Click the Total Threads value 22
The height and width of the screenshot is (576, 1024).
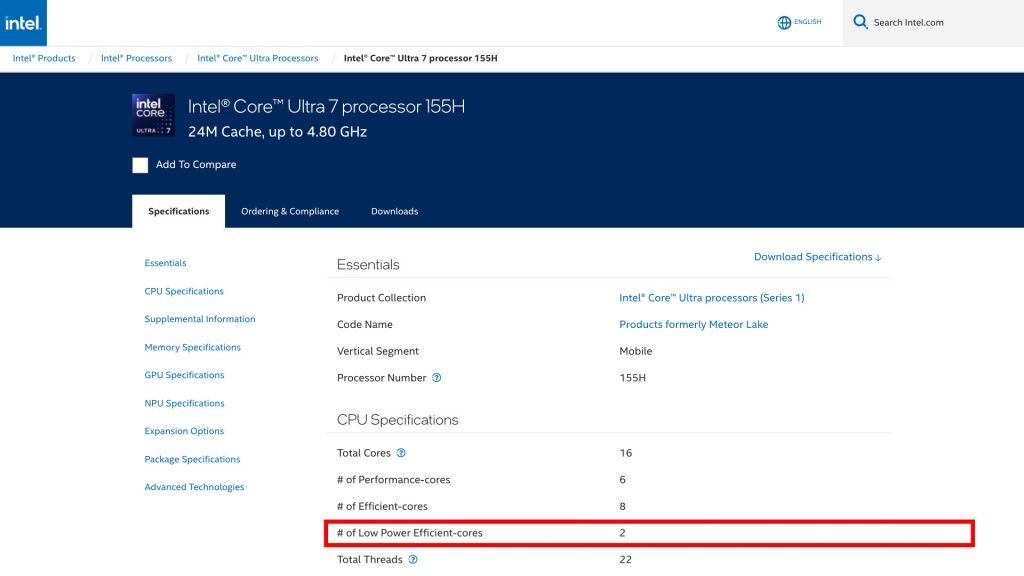(626, 560)
